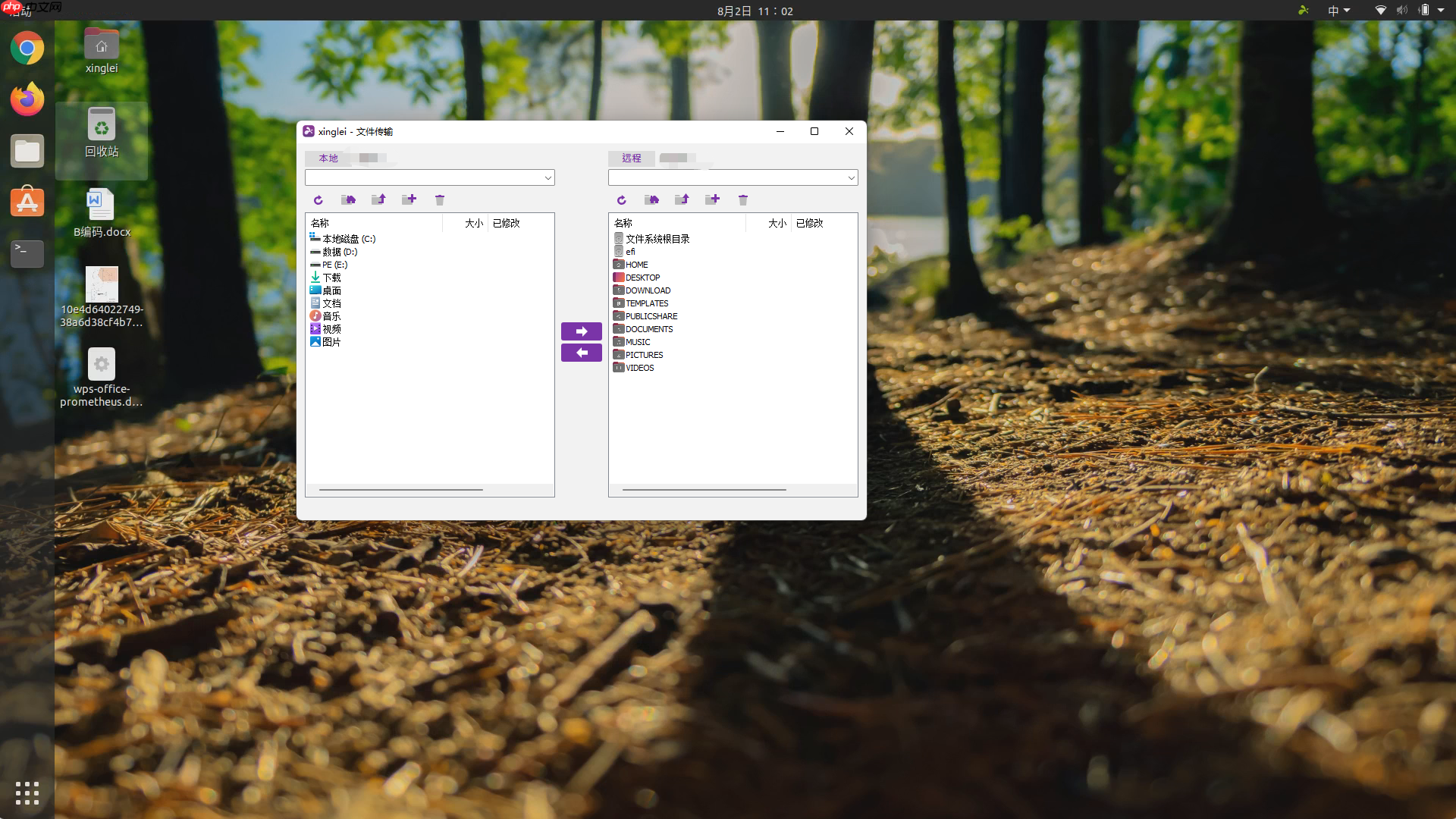This screenshot has height=819, width=1456.
Task: Delete selected item in remote pane
Action: [x=743, y=200]
